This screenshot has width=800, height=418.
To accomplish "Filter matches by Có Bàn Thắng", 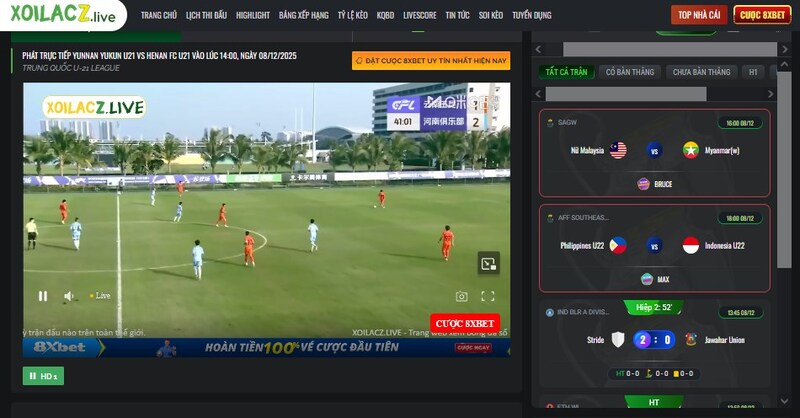I will (629, 72).
